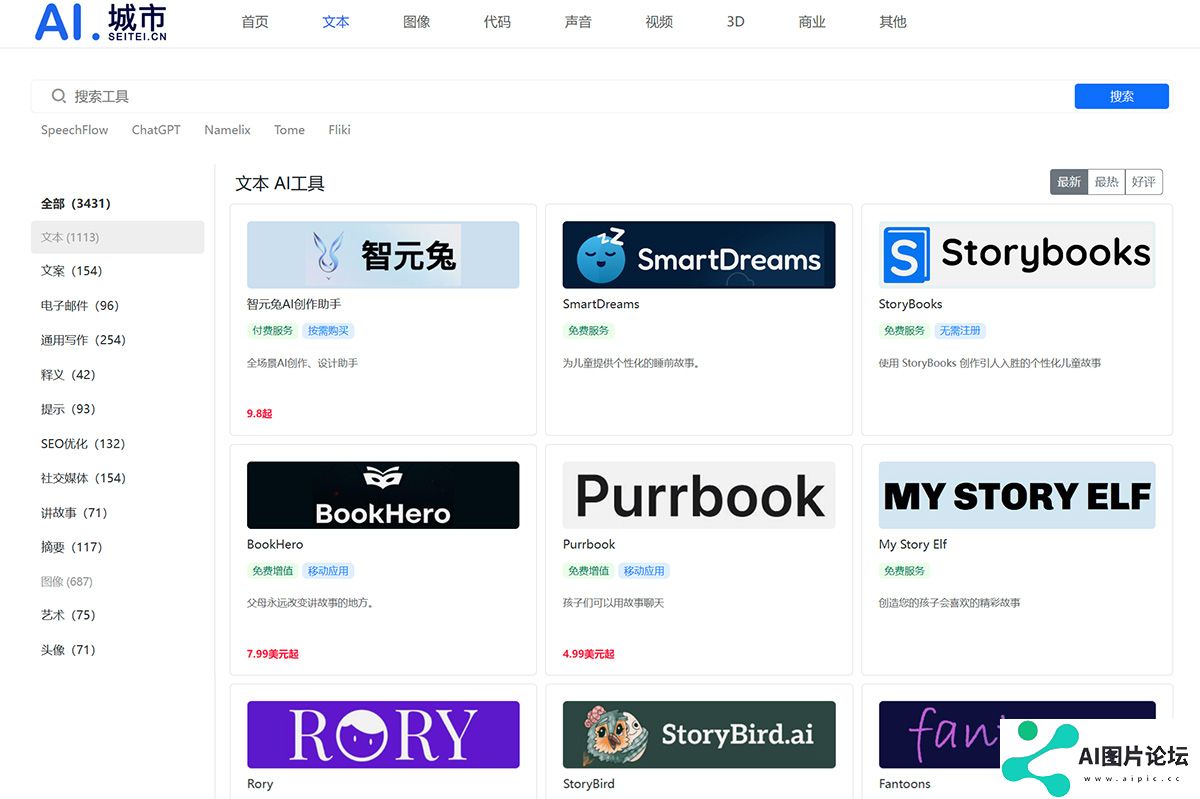Click 付费服务 tag on 智元兔 card
The image size is (1200, 799).
click(x=273, y=331)
